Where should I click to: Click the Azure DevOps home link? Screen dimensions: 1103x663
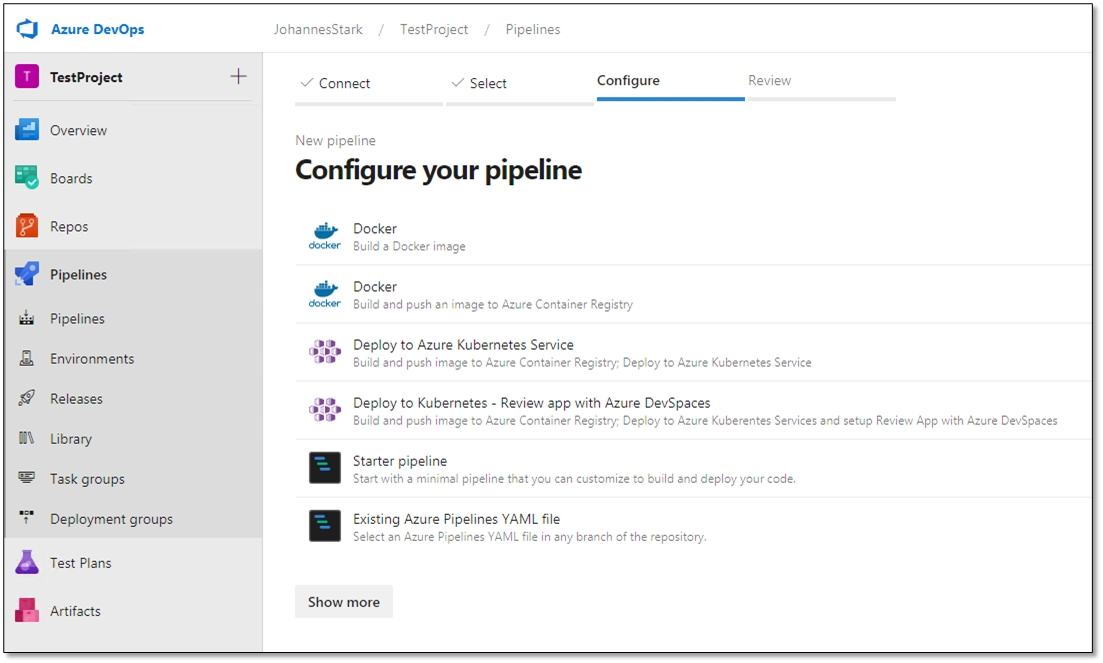(x=98, y=30)
